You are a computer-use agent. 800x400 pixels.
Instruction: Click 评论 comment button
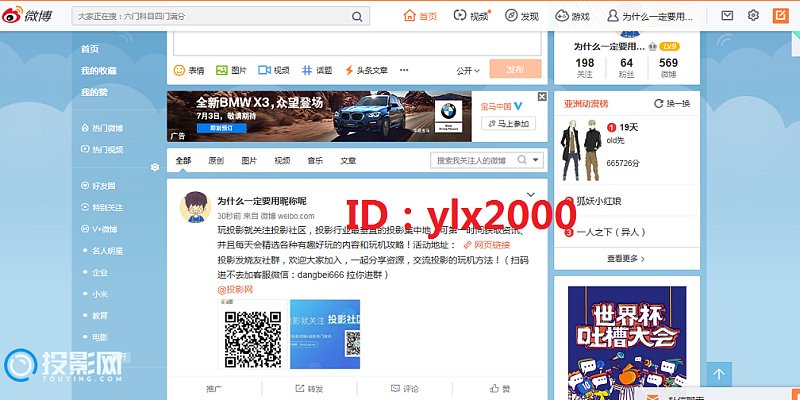[x=405, y=389]
